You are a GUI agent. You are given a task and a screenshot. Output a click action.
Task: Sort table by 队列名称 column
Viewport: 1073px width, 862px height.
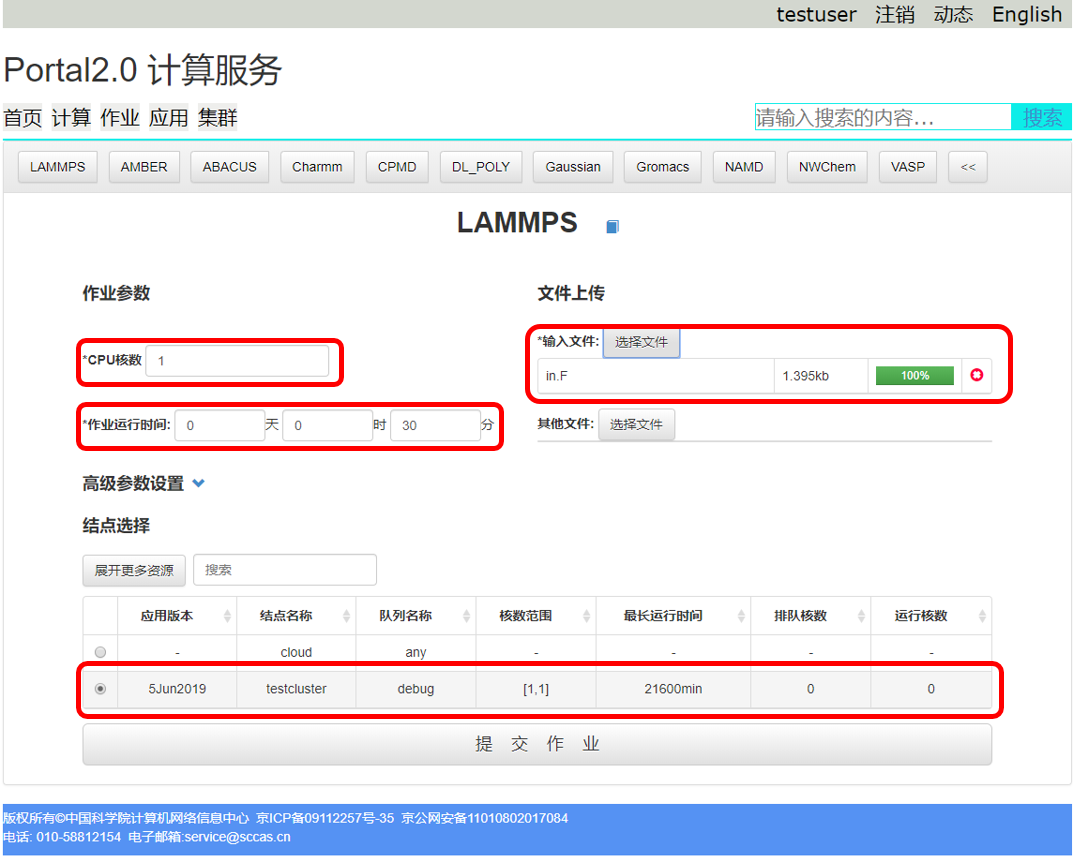click(466, 616)
